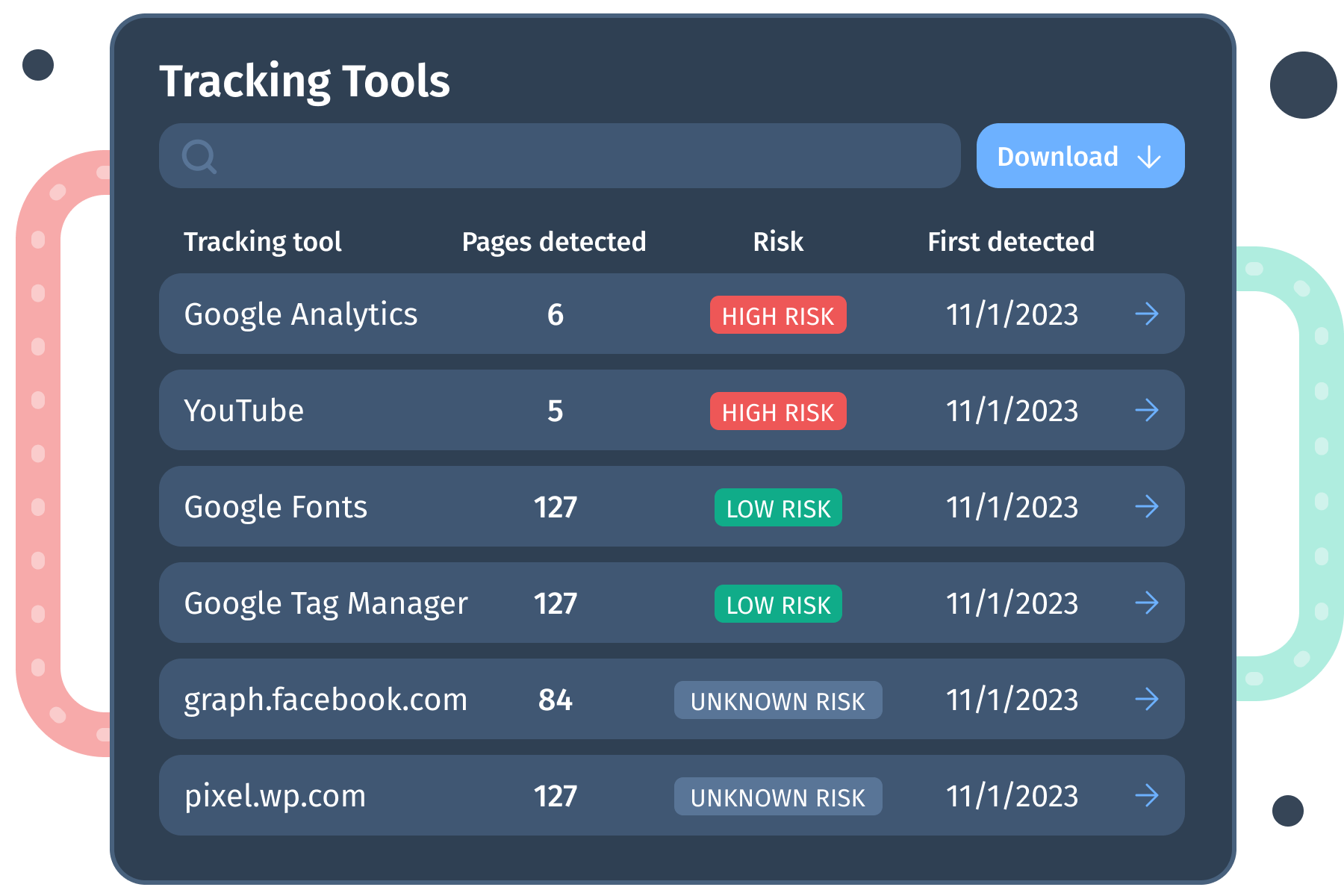Click inside the search input field

523,155
